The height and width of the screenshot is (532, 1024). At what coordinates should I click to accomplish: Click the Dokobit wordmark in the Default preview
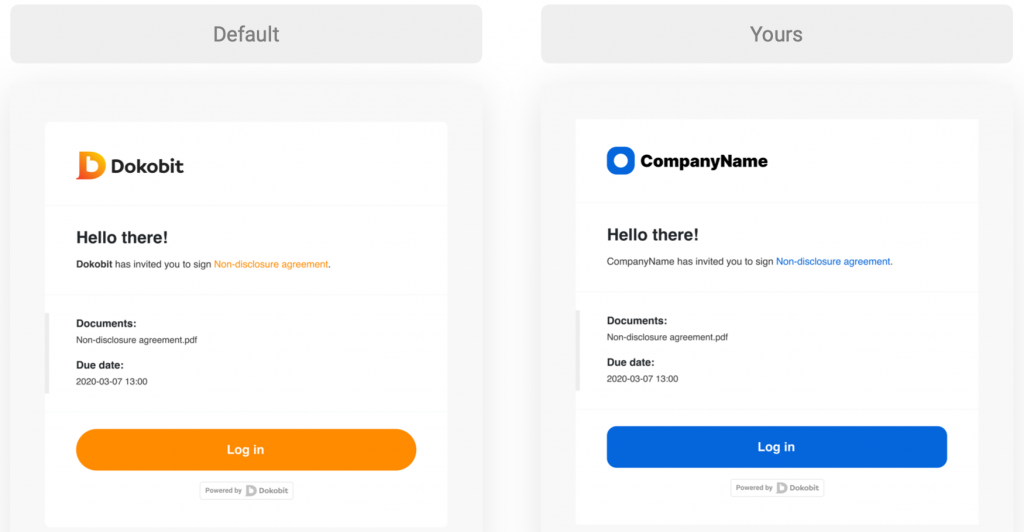pos(147,166)
